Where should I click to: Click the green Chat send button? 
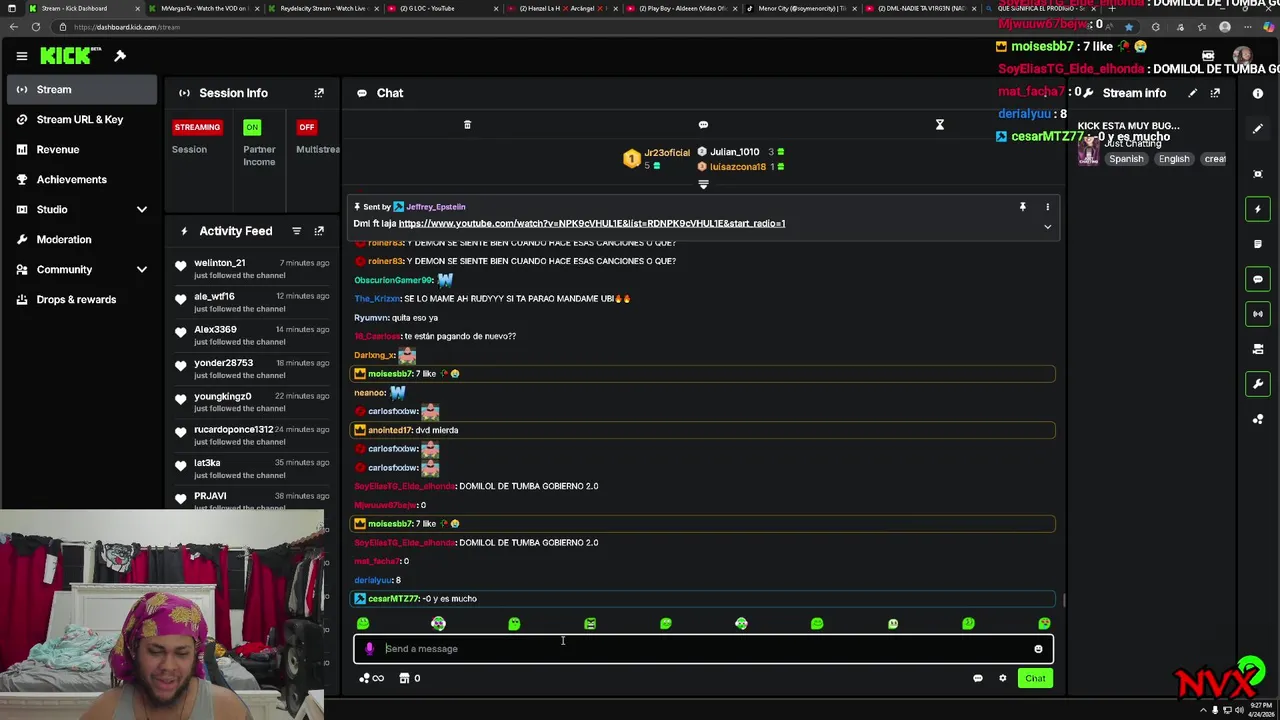(x=1035, y=679)
